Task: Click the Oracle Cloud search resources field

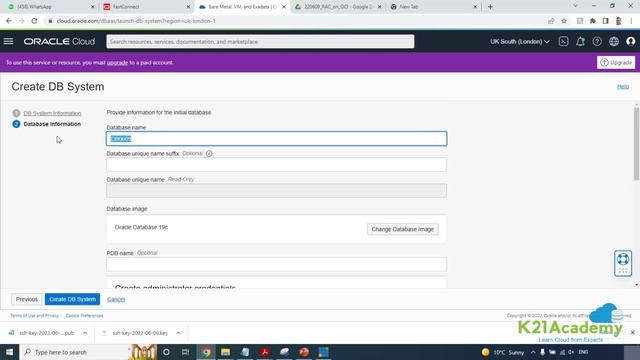Action: 260,42
